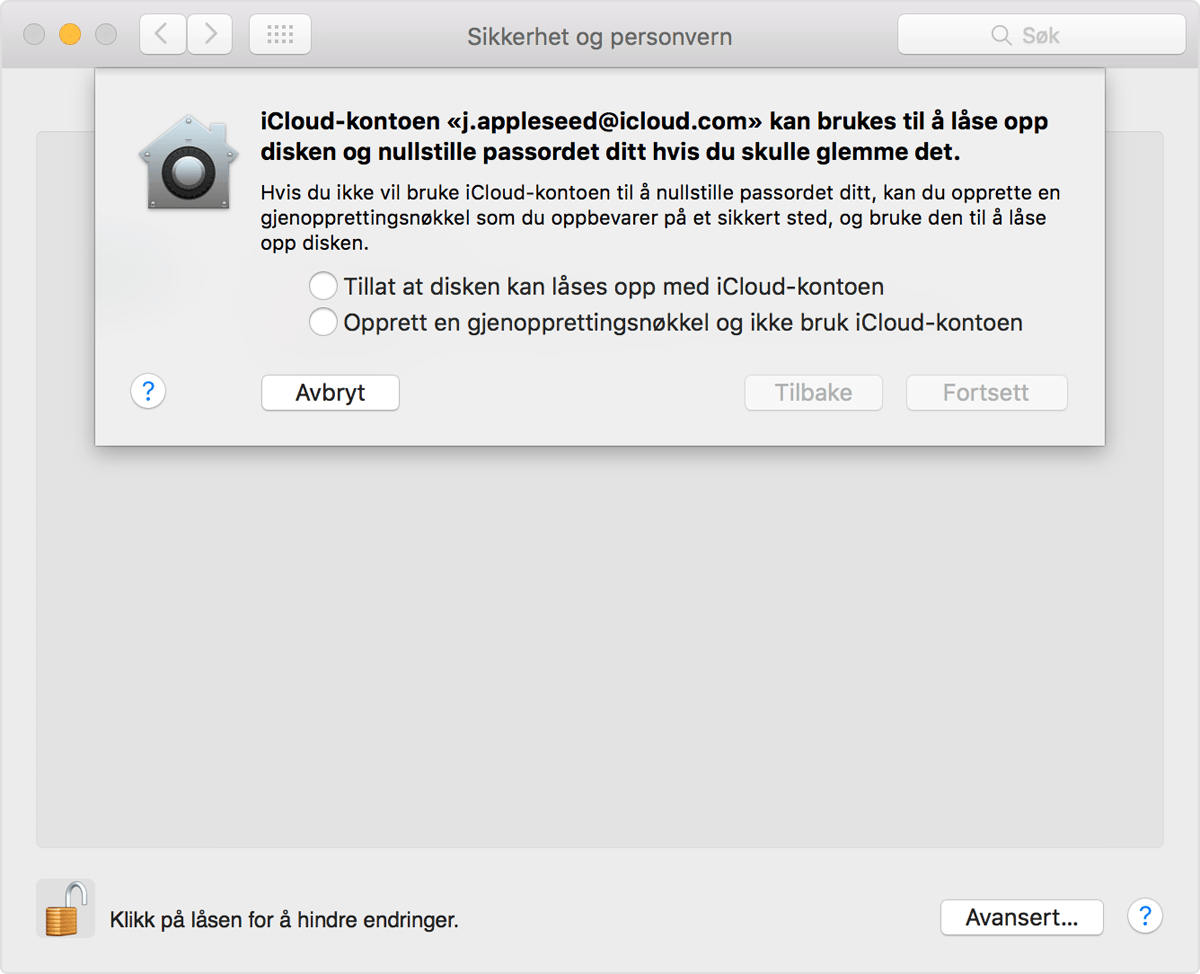The height and width of the screenshot is (974, 1200).
Task: Click the open padlock icon
Action: tap(65, 908)
